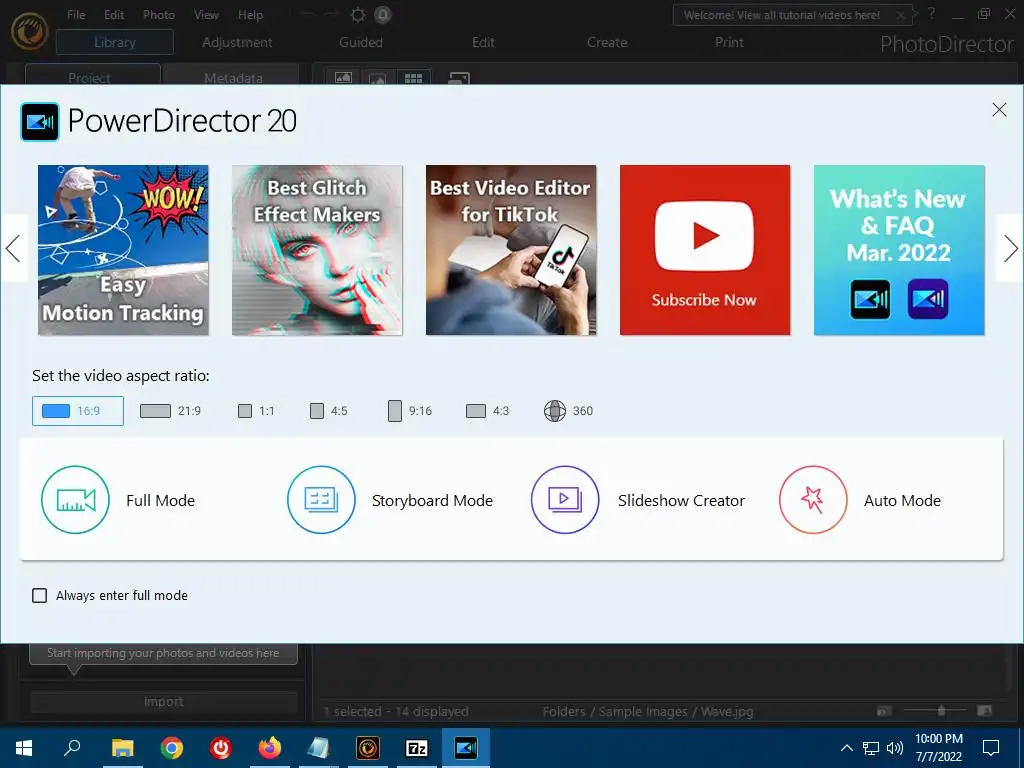Switch to the Create tab in PhotoDirector
The width and height of the screenshot is (1024, 768).
(x=607, y=42)
